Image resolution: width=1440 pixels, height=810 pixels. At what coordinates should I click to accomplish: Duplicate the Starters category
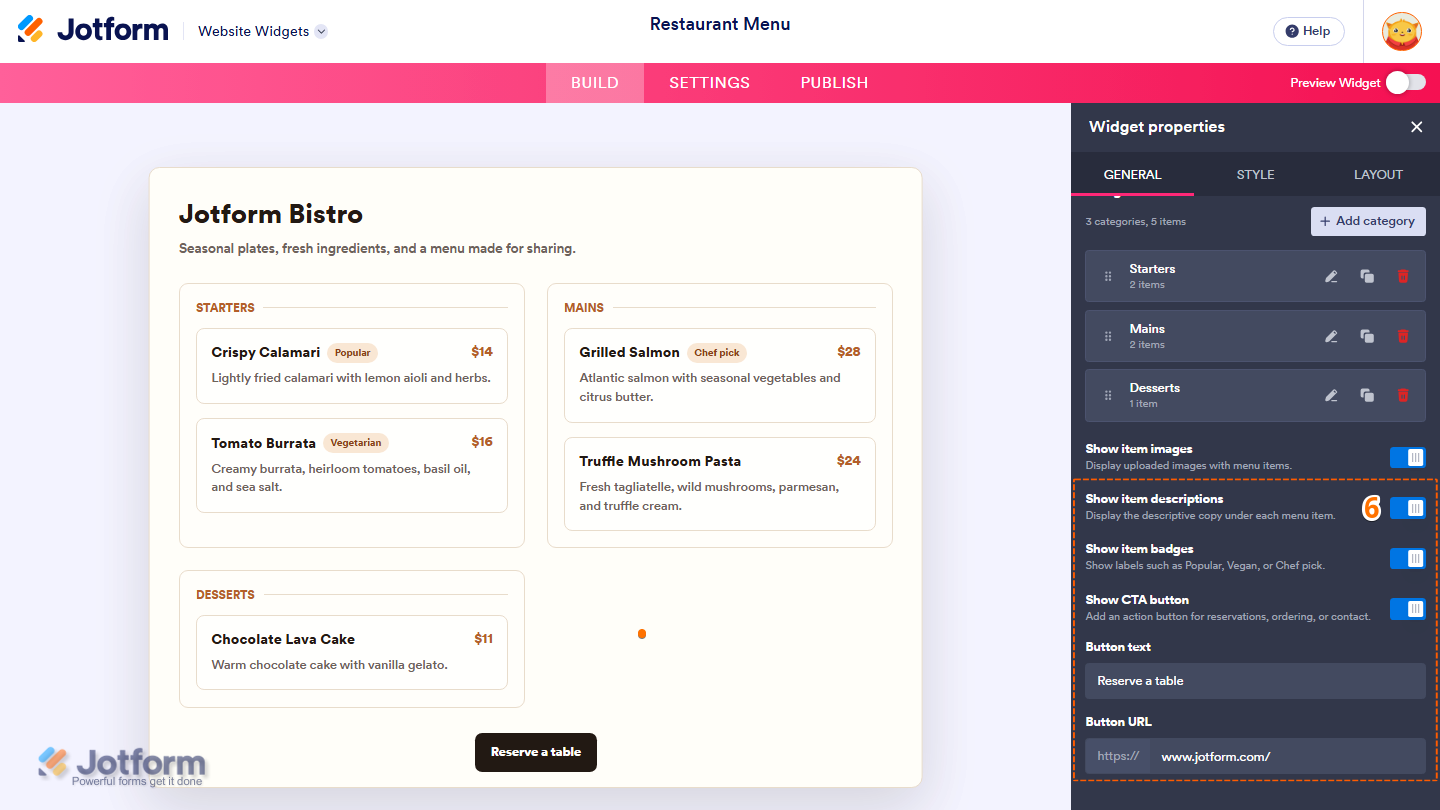tap(1367, 276)
